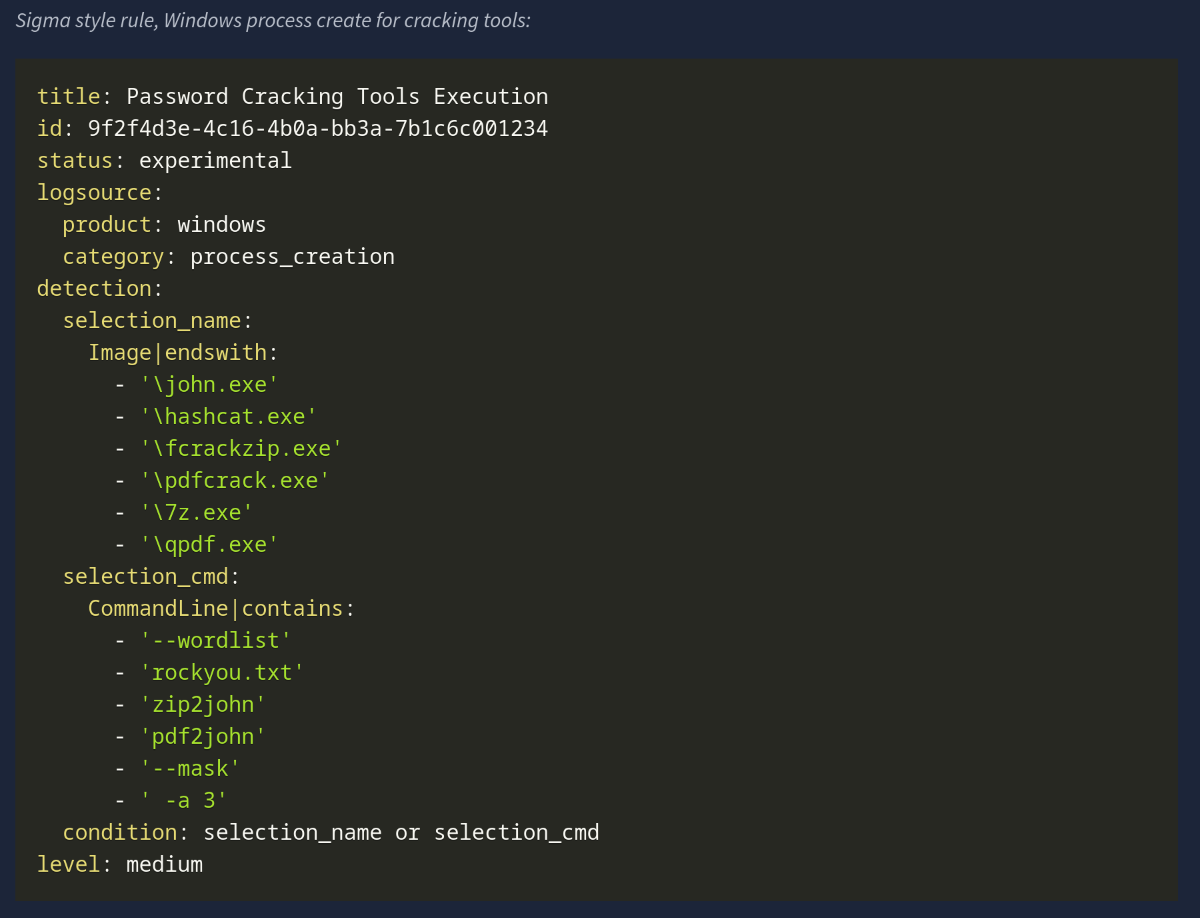The image size is (1200, 918).
Task: Click the italic caption above the code block
Action: tap(273, 20)
